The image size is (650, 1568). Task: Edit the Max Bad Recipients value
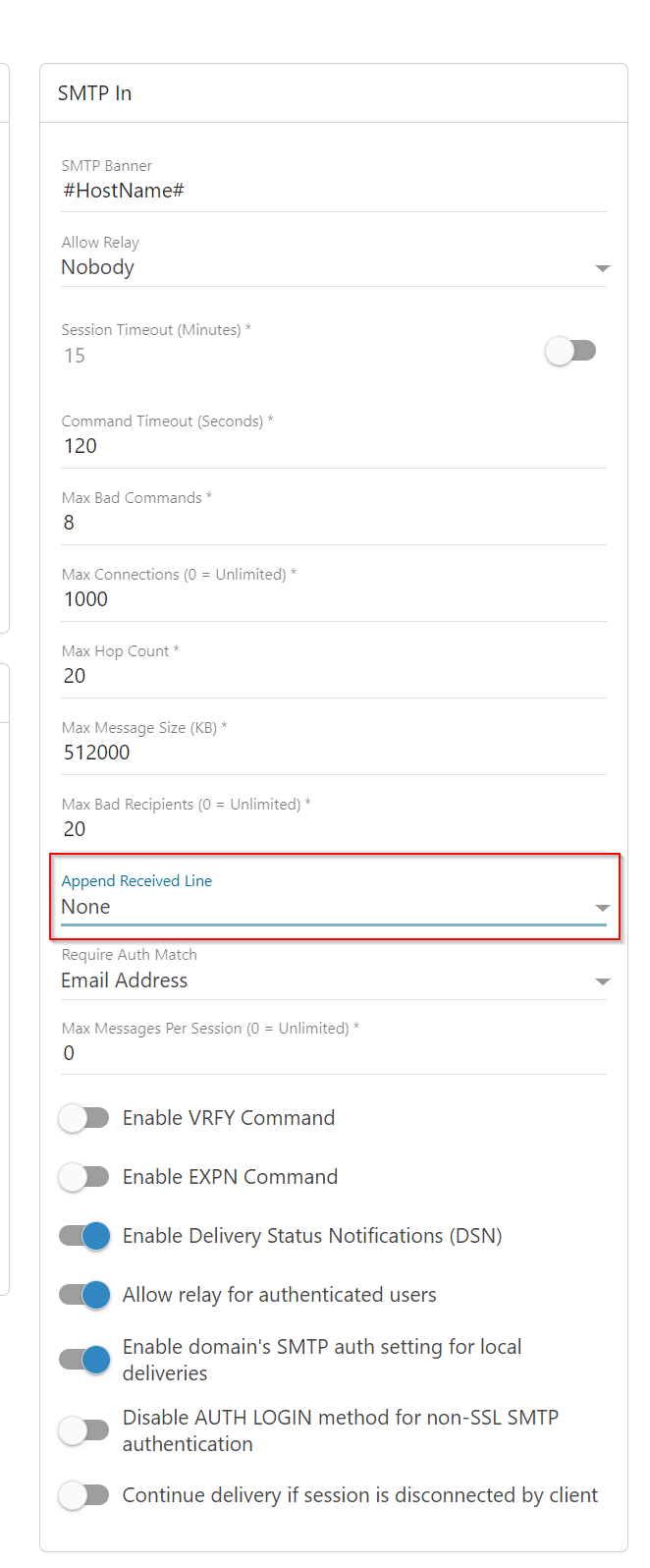point(334,829)
